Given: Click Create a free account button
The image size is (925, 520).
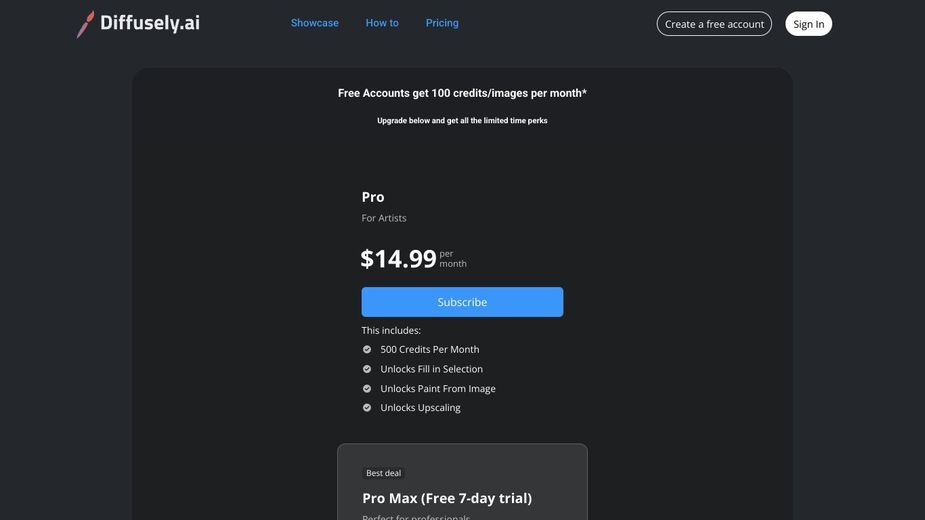Looking at the screenshot, I should coord(714,24).
